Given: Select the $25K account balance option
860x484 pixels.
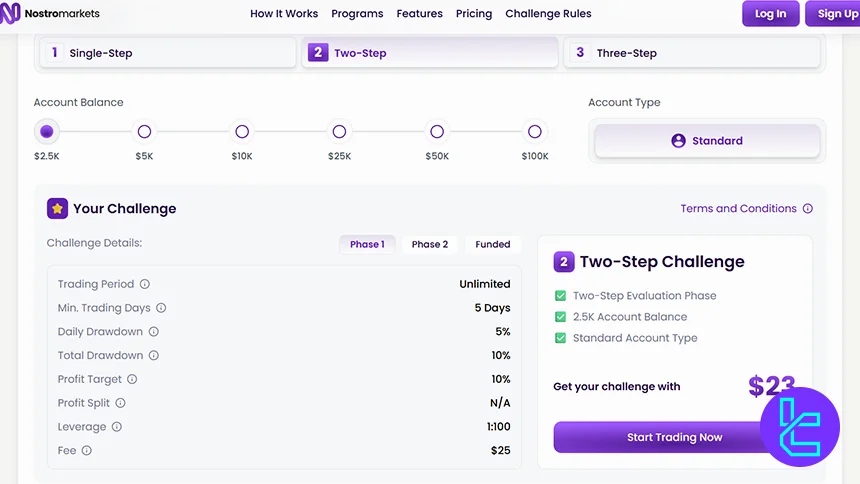Looking at the screenshot, I should click(339, 132).
